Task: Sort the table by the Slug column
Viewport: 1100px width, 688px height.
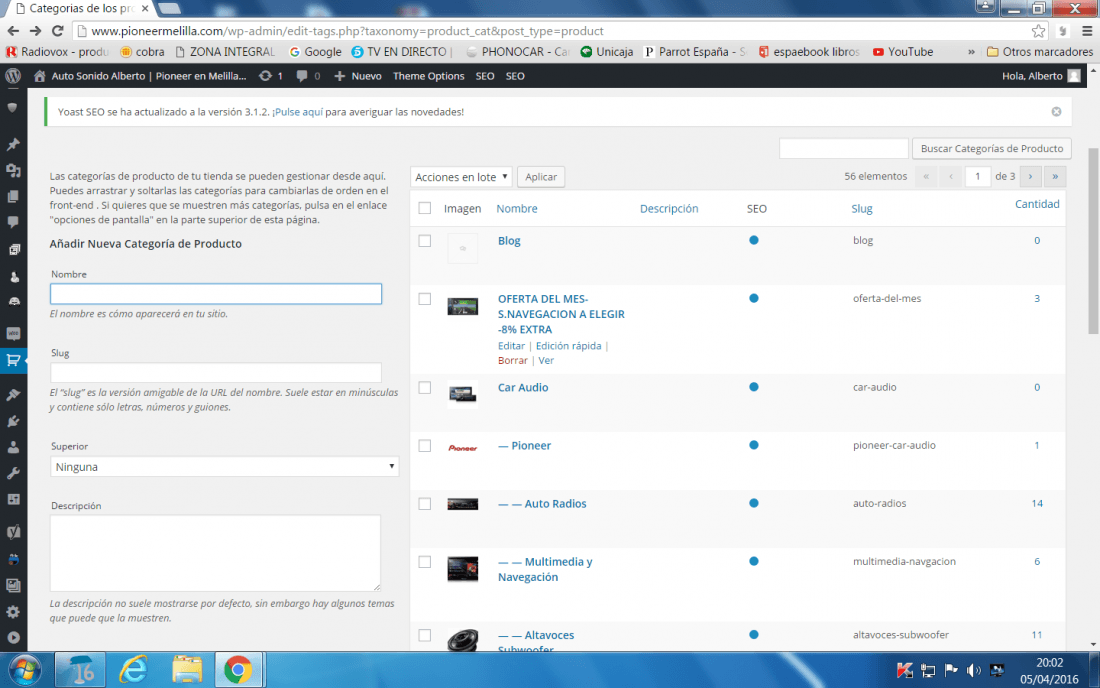Action: (862, 208)
